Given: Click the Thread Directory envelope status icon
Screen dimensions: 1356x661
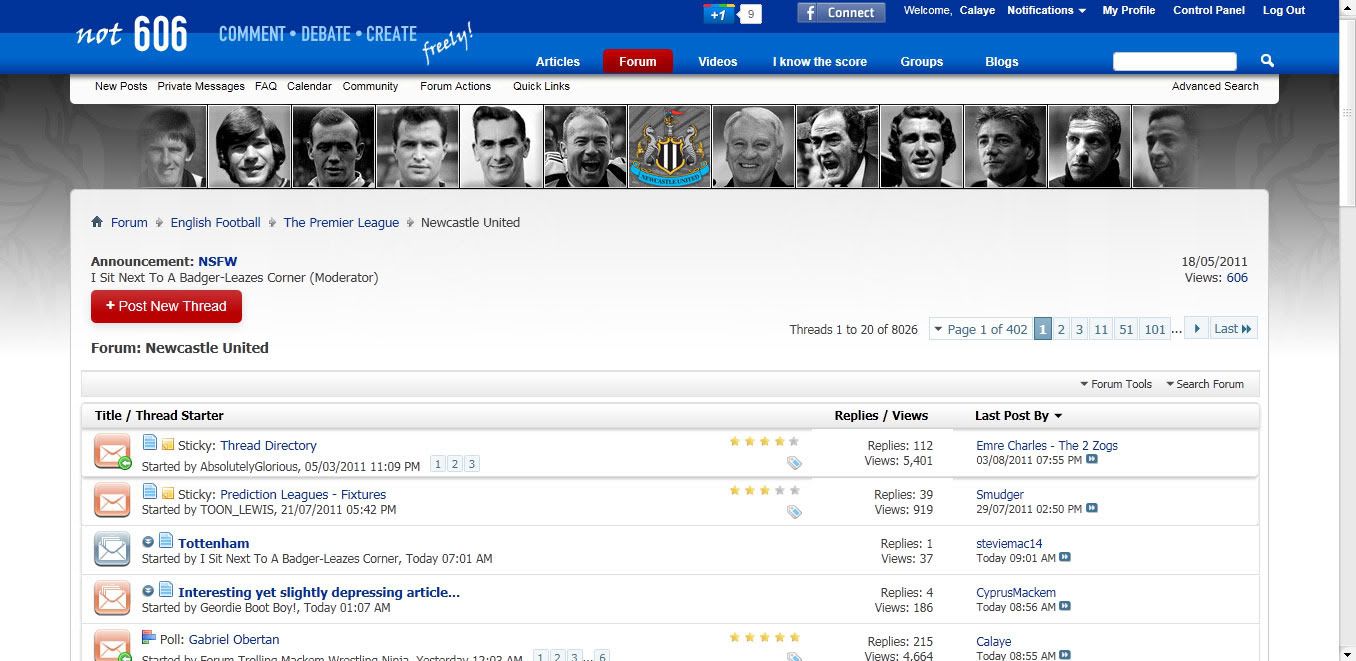Looking at the screenshot, I should [113, 452].
